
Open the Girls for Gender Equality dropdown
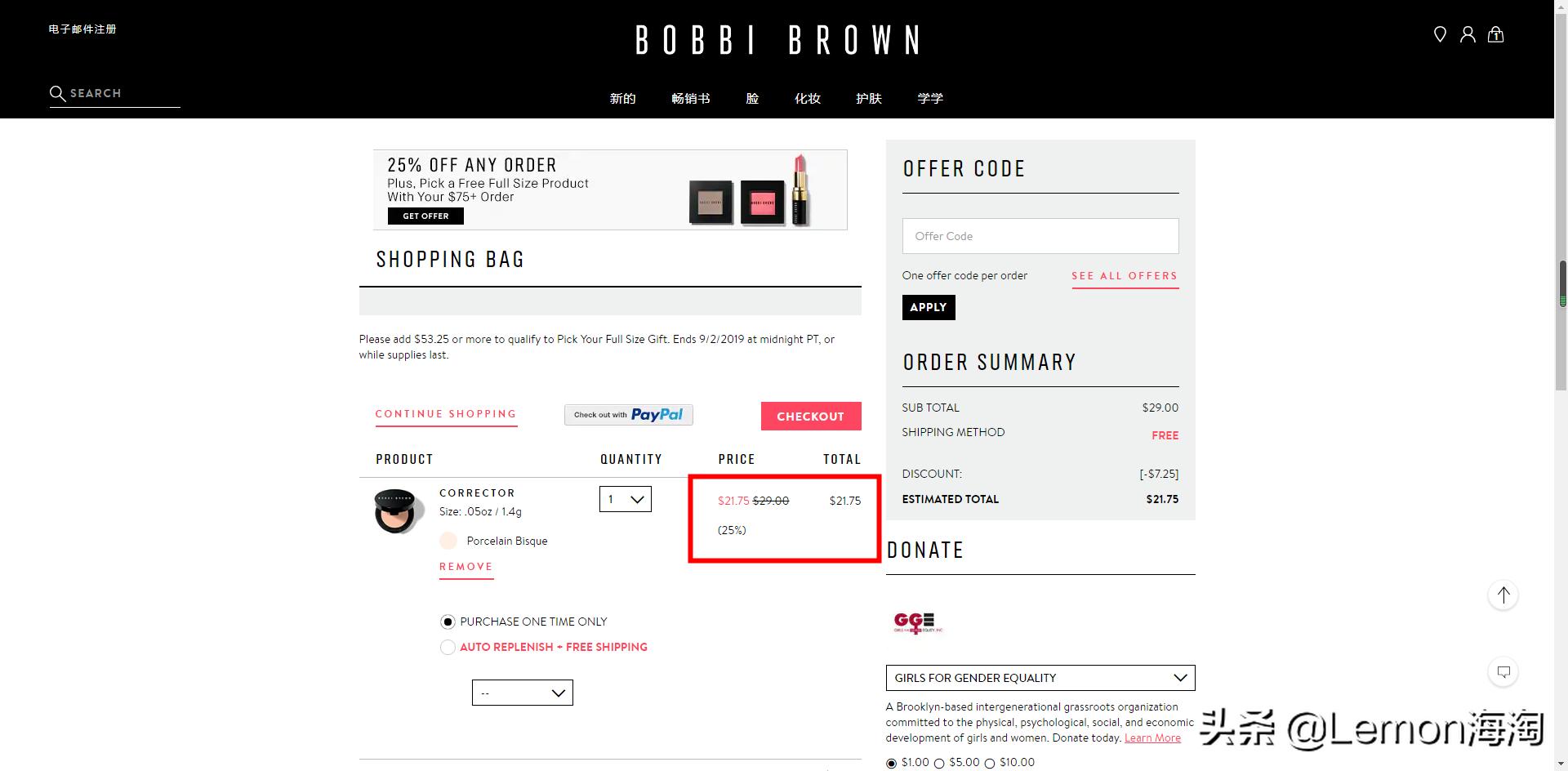(x=1040, y=678)
